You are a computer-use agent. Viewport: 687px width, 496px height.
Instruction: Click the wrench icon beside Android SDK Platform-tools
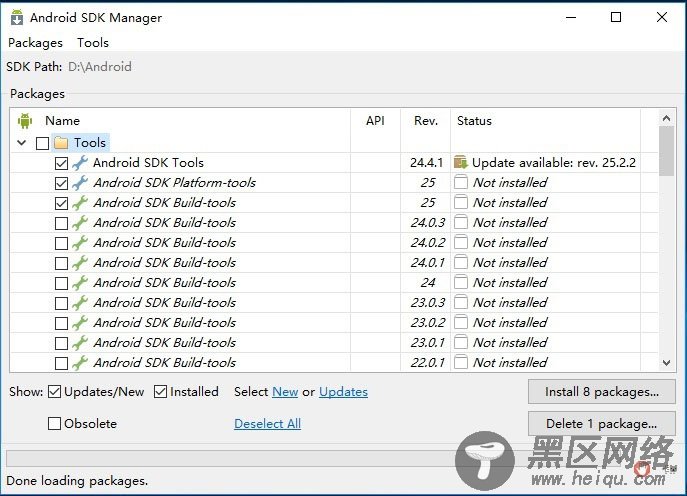click(80, 183)
